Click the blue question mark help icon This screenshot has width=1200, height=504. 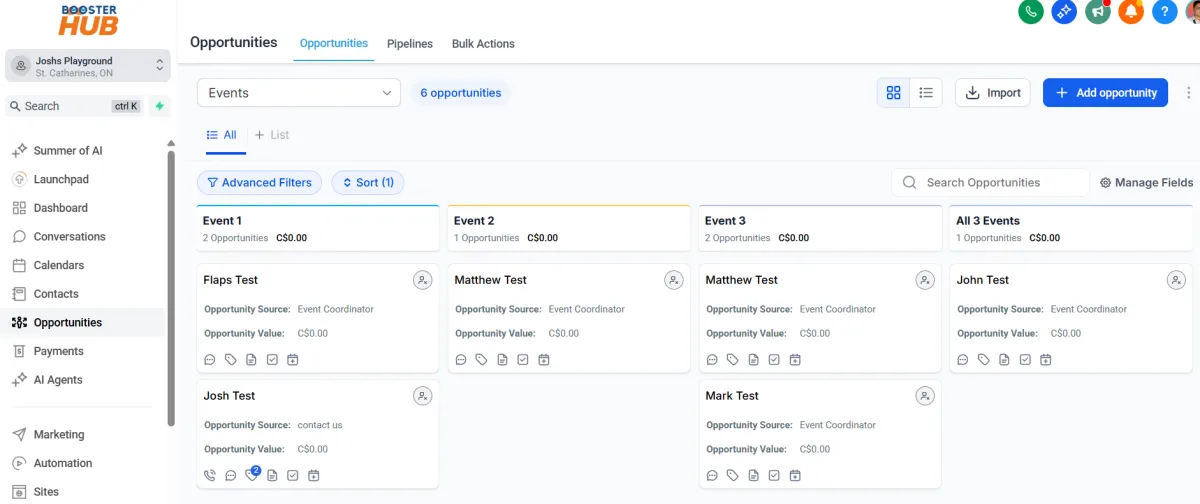(x=1164, y=11)
